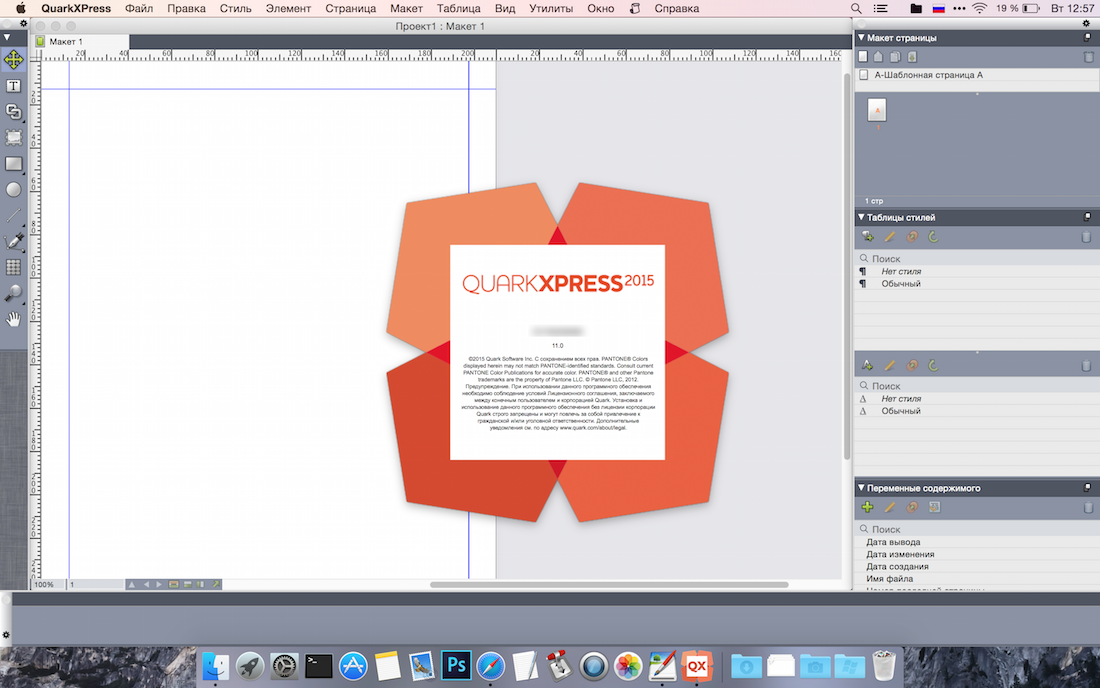Viewport: 1100px width, 688px height.
Task: Edit the selected character style sheet
Action: (x=890, y=365)
